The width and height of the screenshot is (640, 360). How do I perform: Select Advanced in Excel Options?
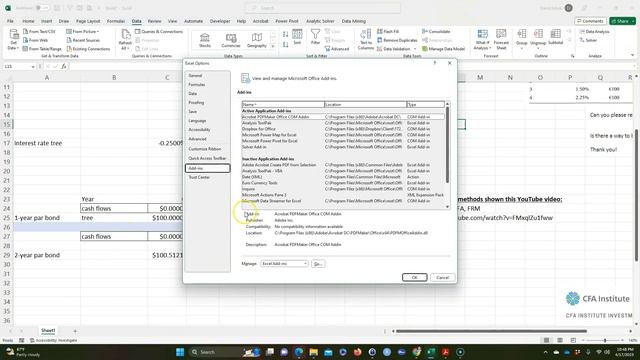[207, 139]
